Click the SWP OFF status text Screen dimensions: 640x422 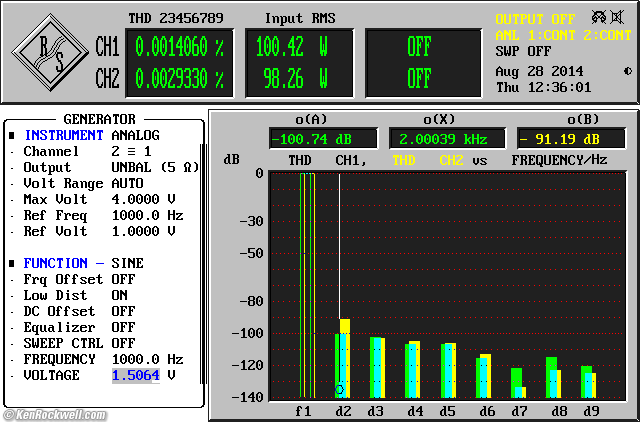point(524,51)
